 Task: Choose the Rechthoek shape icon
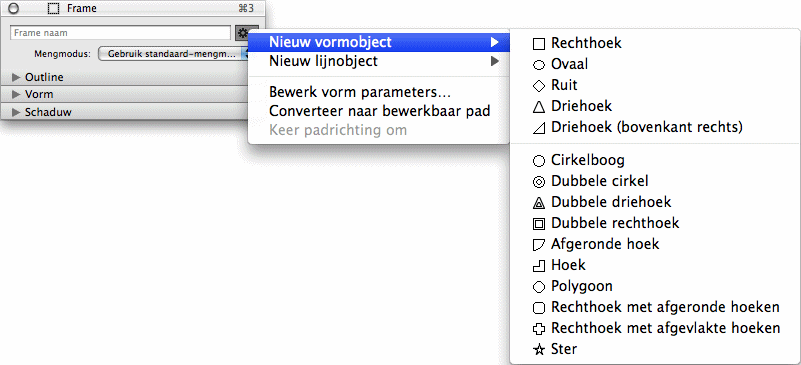(x=538, y=44)
